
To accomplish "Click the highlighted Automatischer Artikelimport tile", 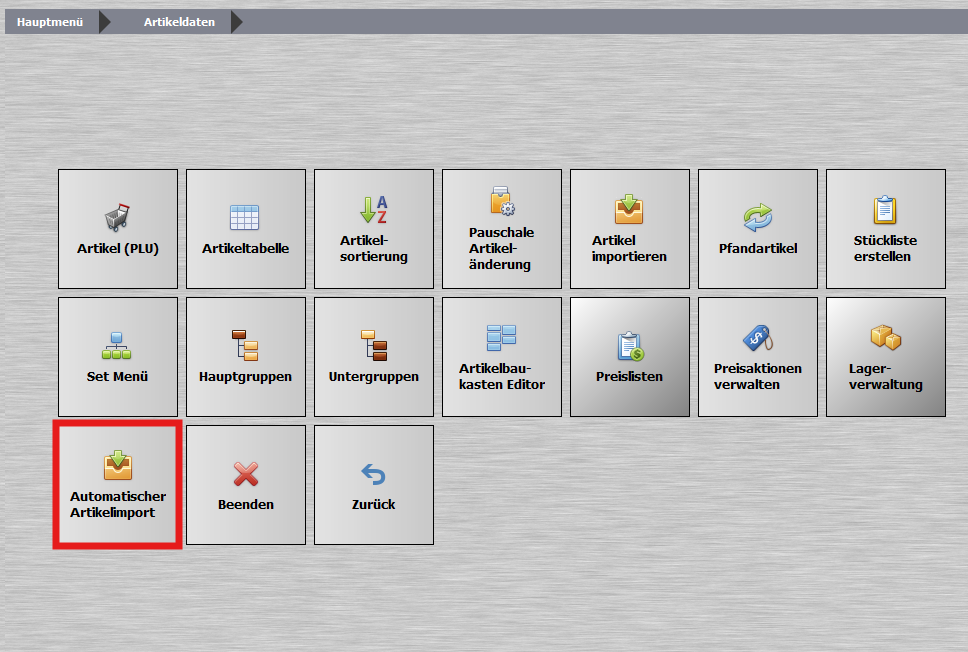I will coord(118,484).
